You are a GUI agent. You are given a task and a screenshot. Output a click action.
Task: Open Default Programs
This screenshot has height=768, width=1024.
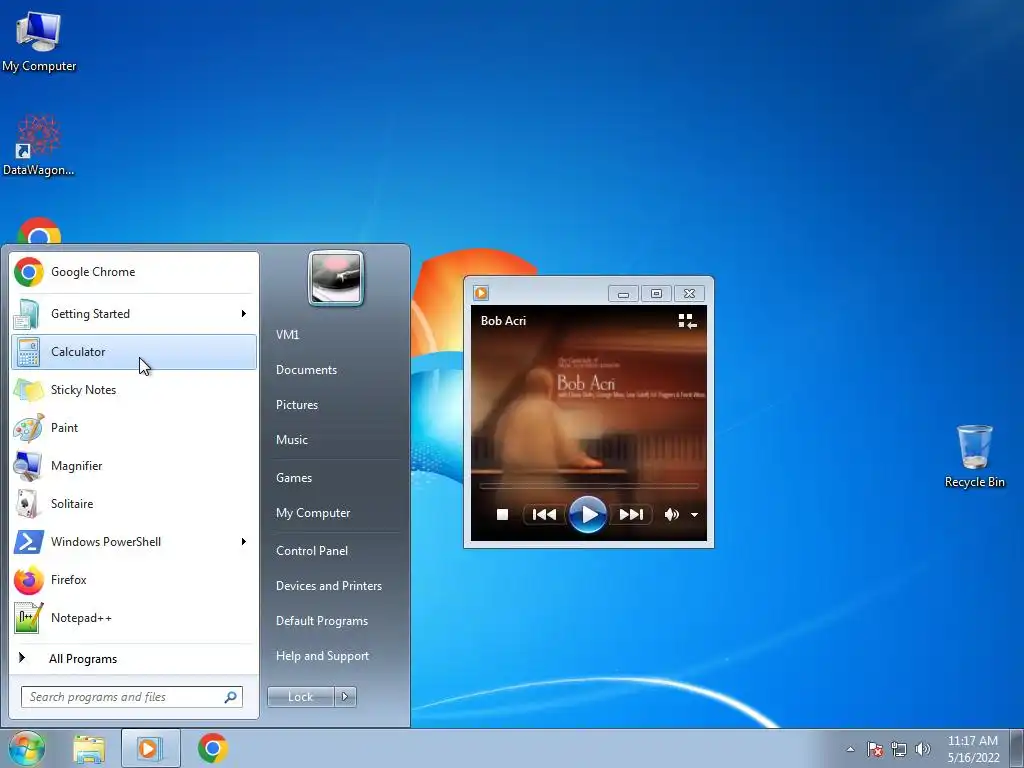pos(322,621)
